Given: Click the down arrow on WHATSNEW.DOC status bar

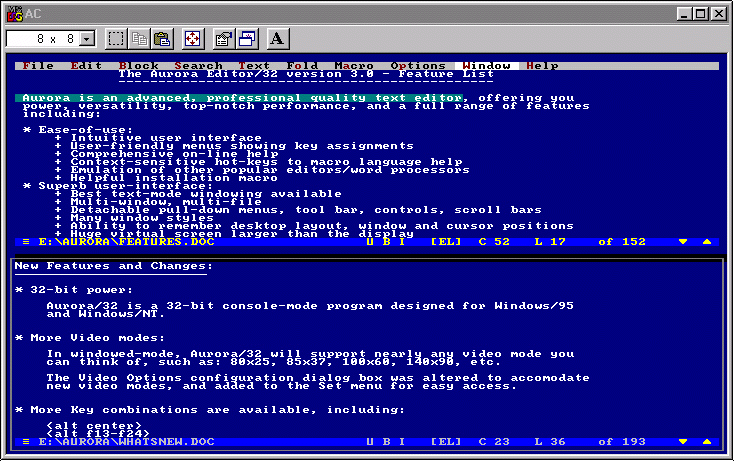Looking at the screenshot, I should tap(683, 442).
